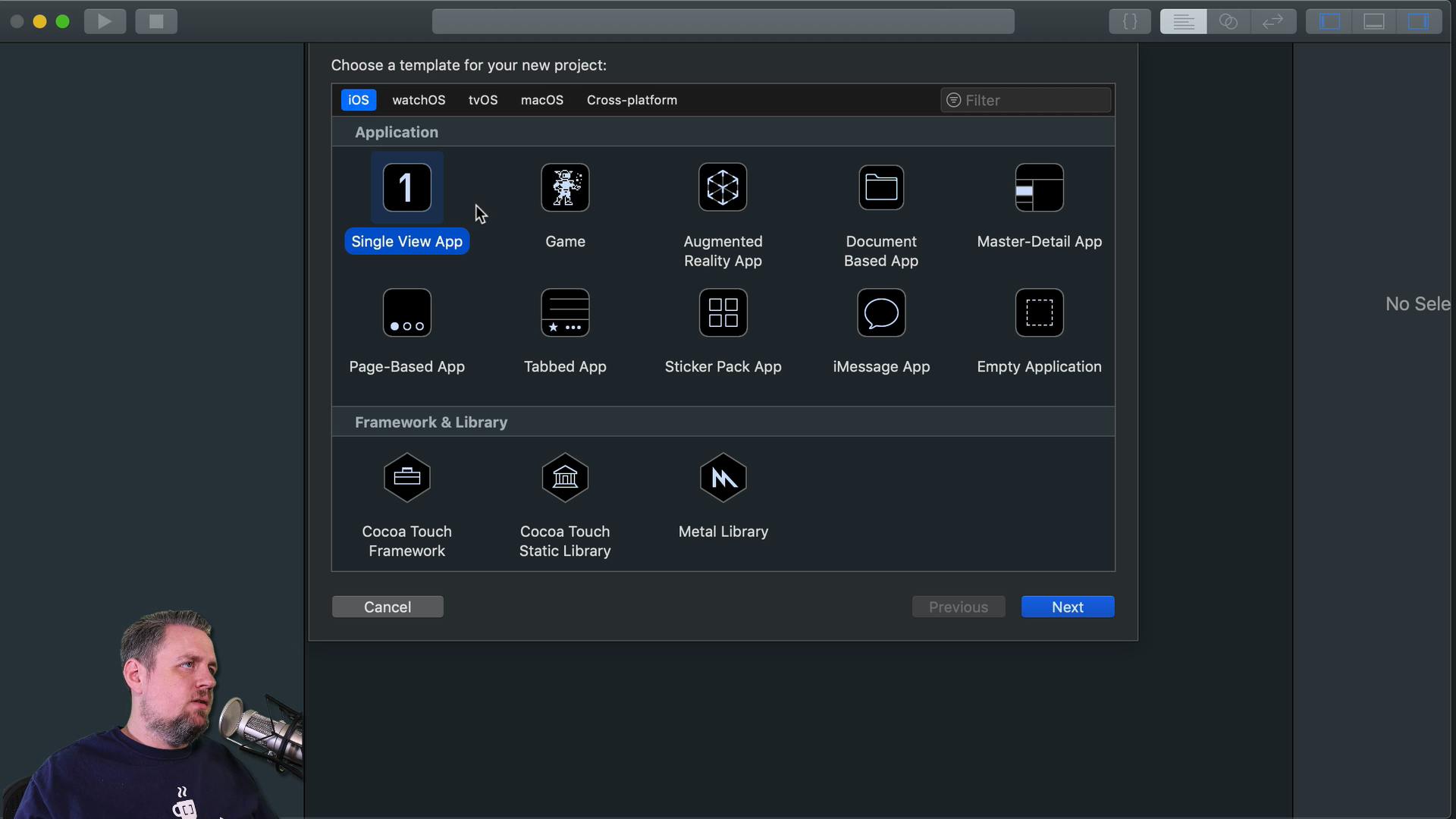Pick the Augmented Reality App template
The width and height of the screenshot is (1456, 819).
(723, 187)
